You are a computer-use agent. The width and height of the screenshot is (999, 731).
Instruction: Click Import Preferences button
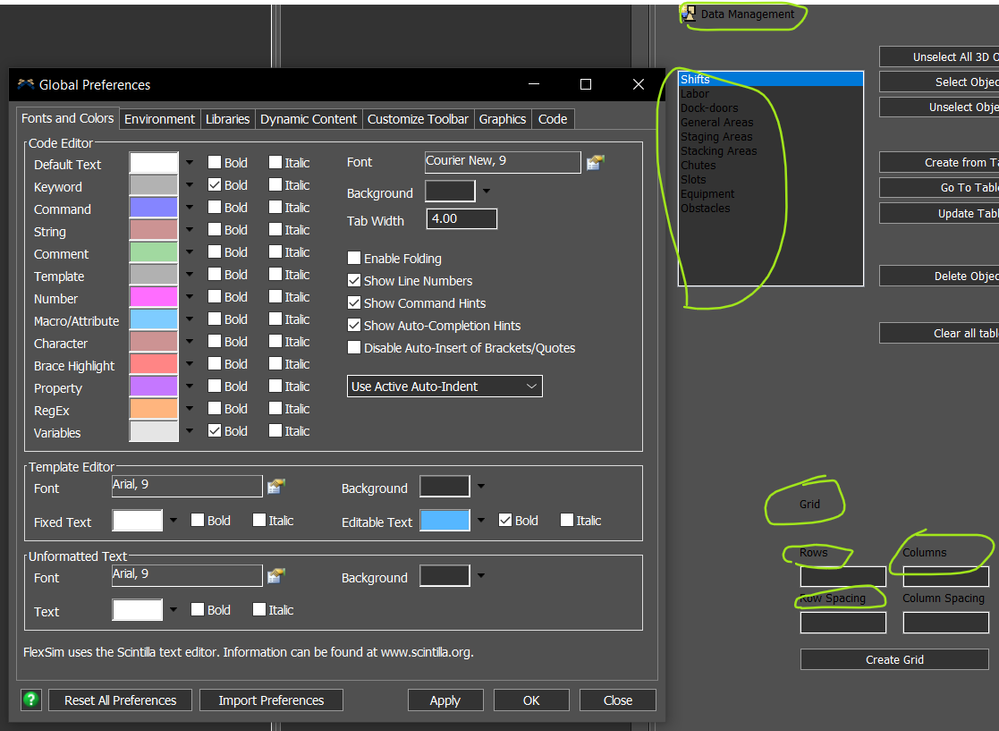[x=271, y=700]
